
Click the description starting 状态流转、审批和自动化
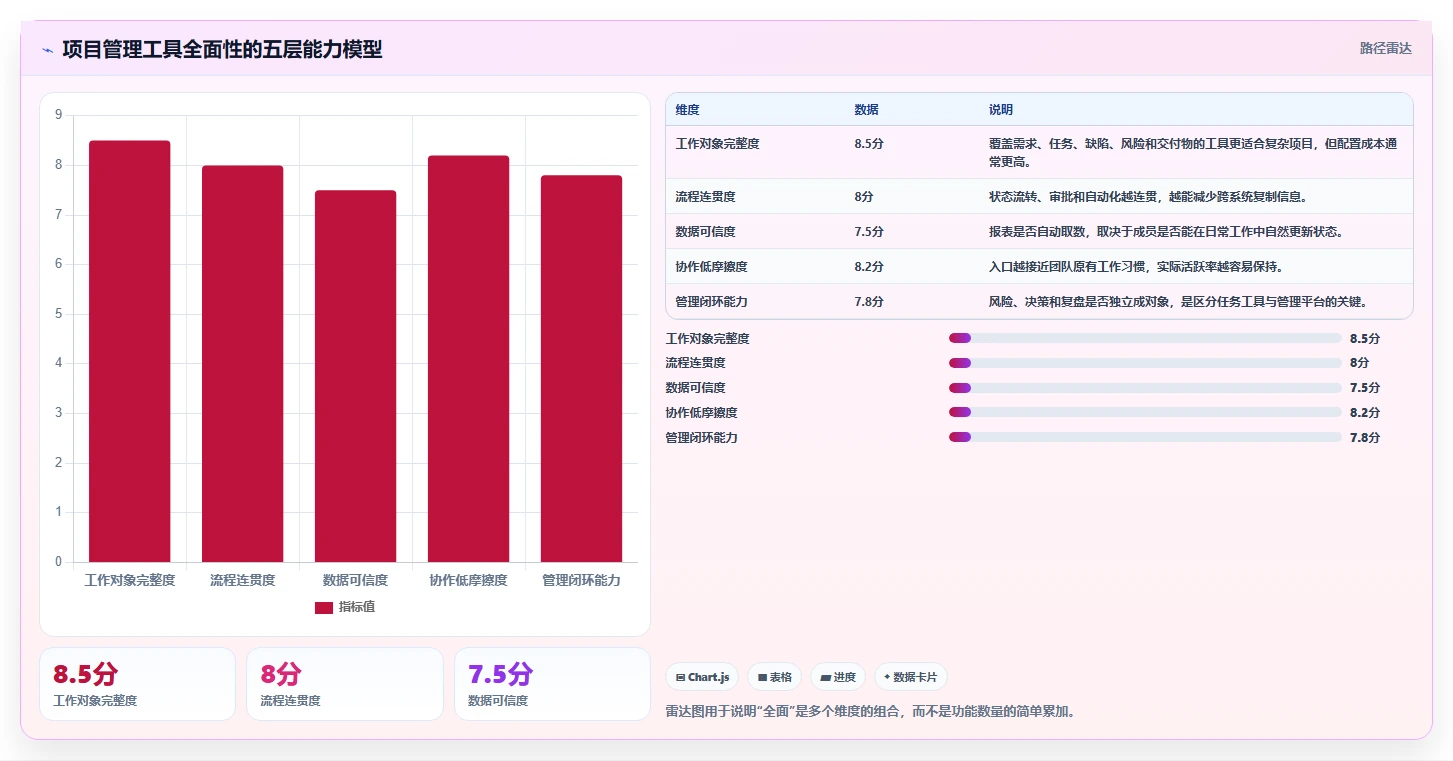coord(1148,196)
